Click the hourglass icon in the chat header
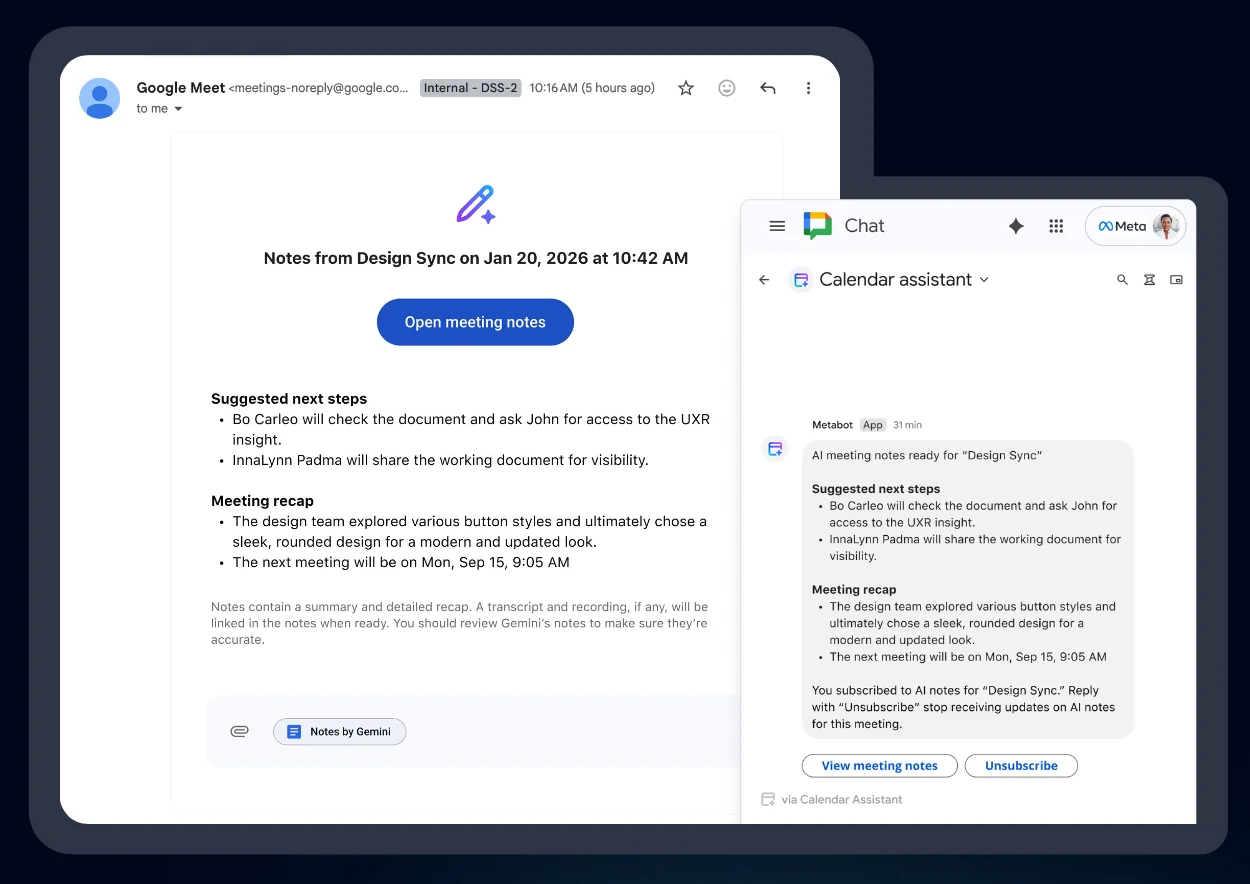1250x884 pixels. tap(1149, 280)
